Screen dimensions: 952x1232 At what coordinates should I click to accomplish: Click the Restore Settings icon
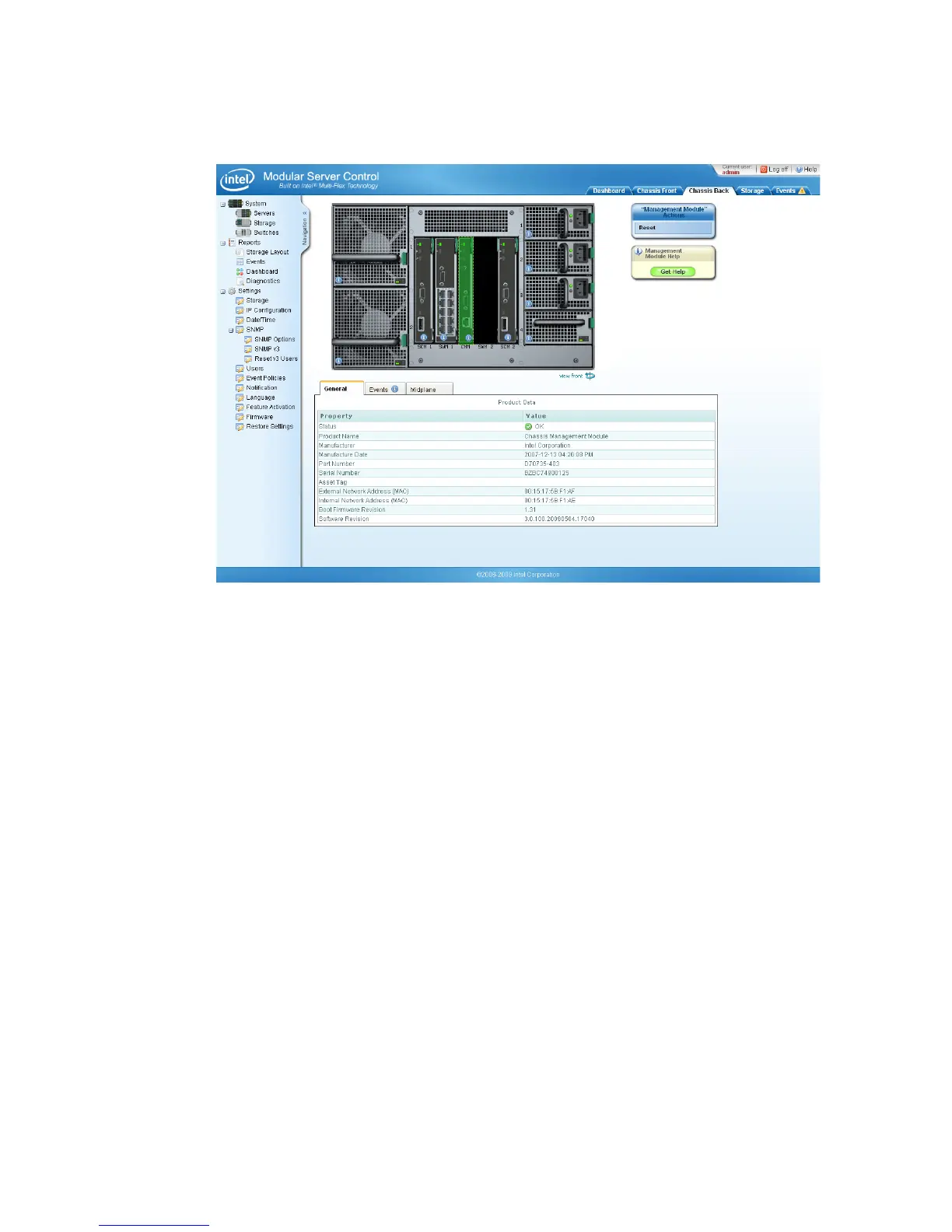pos(240,426)
